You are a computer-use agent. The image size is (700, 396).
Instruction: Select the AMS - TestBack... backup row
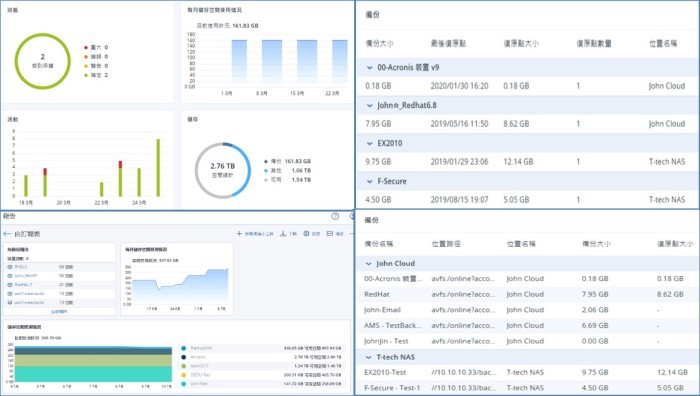tap(528, 325)
